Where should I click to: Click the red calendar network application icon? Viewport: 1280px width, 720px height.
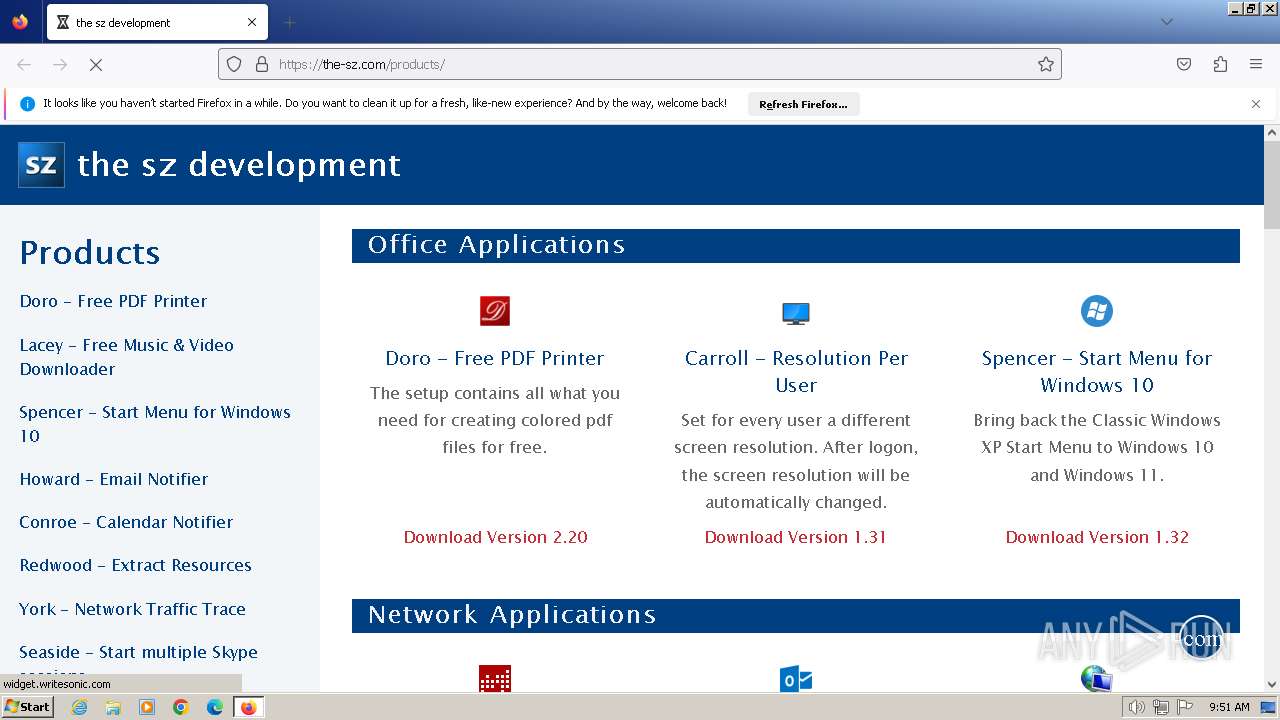click(495, 679)
